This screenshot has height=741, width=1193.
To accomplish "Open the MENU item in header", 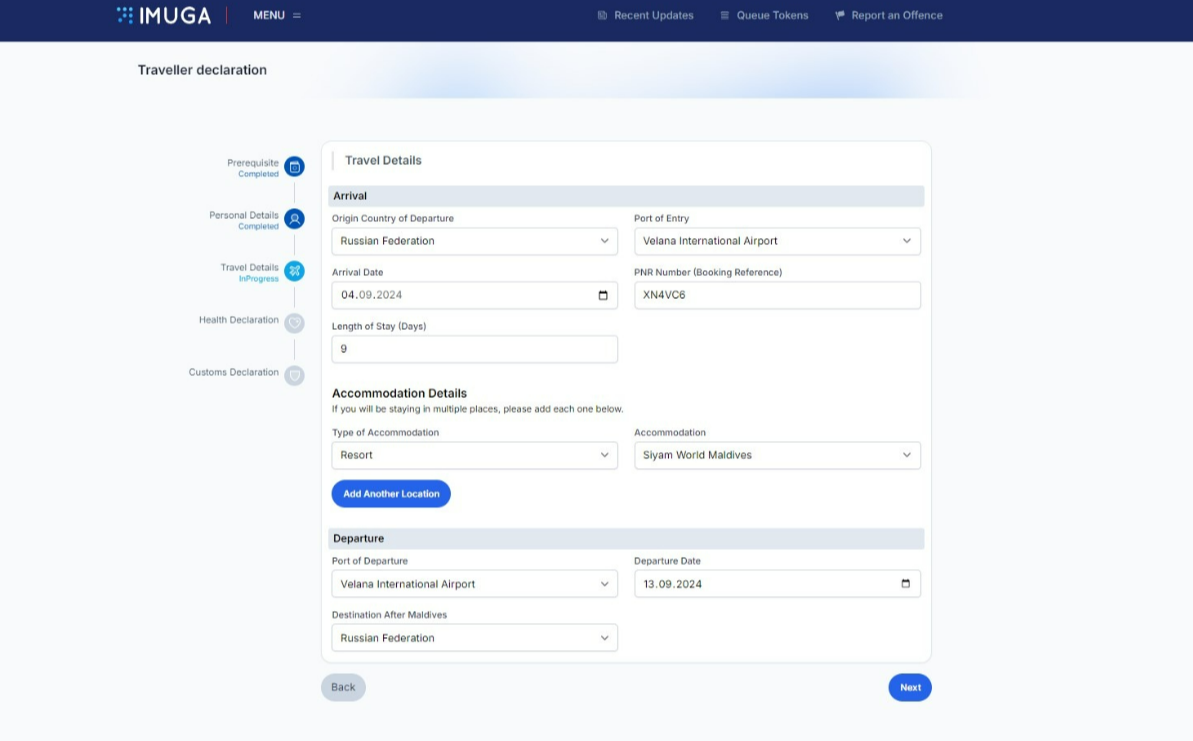I will [269, 15].
